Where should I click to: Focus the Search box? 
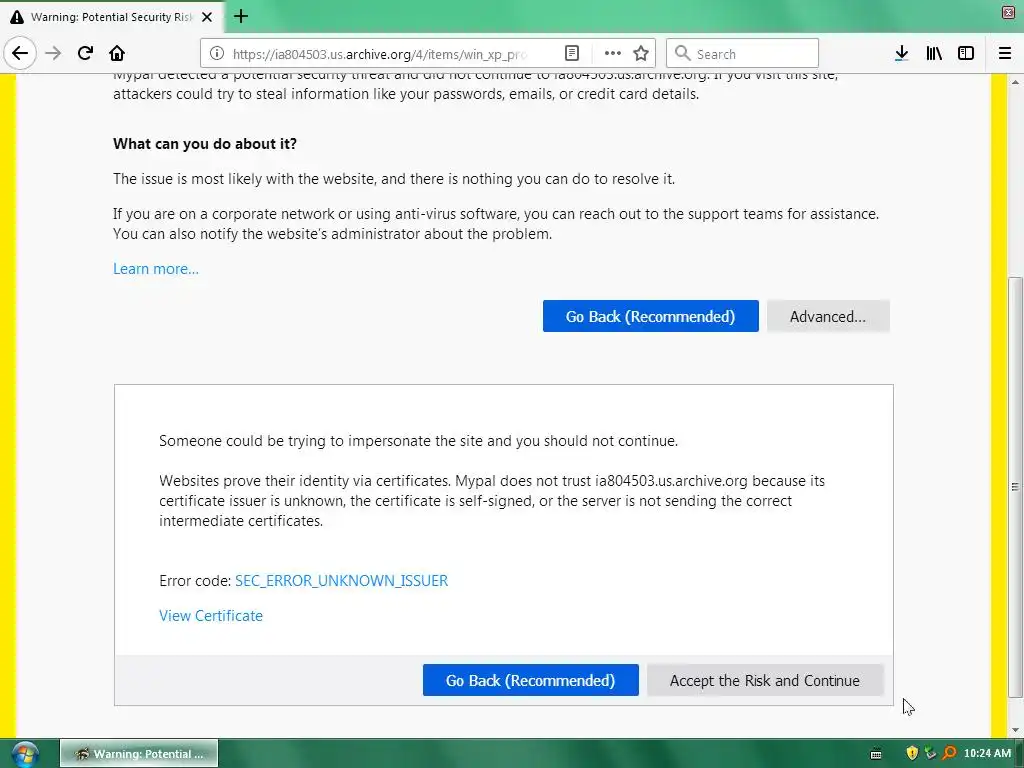[742, 54]
